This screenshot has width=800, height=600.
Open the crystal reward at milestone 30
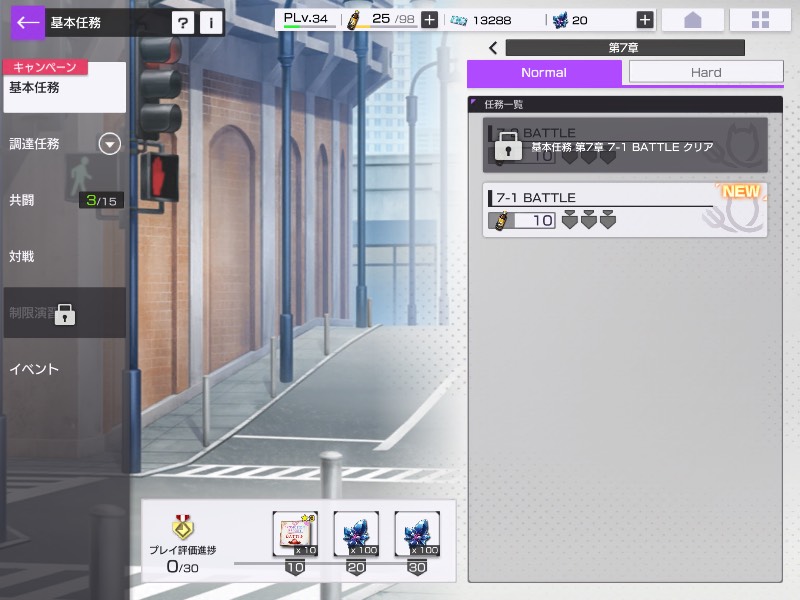(417, 534)
